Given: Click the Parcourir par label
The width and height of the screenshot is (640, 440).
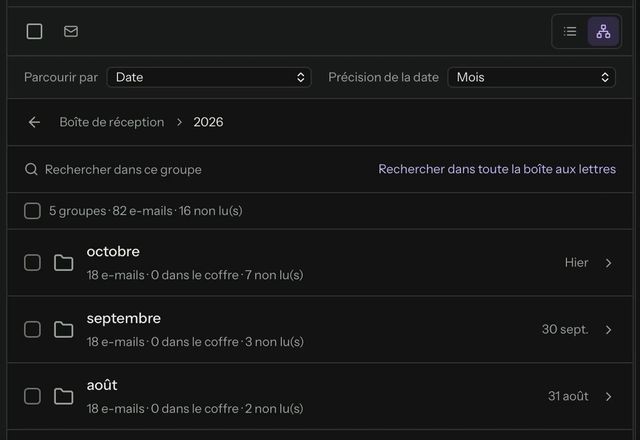Looking at the screenshot, I should click(61, 78).
